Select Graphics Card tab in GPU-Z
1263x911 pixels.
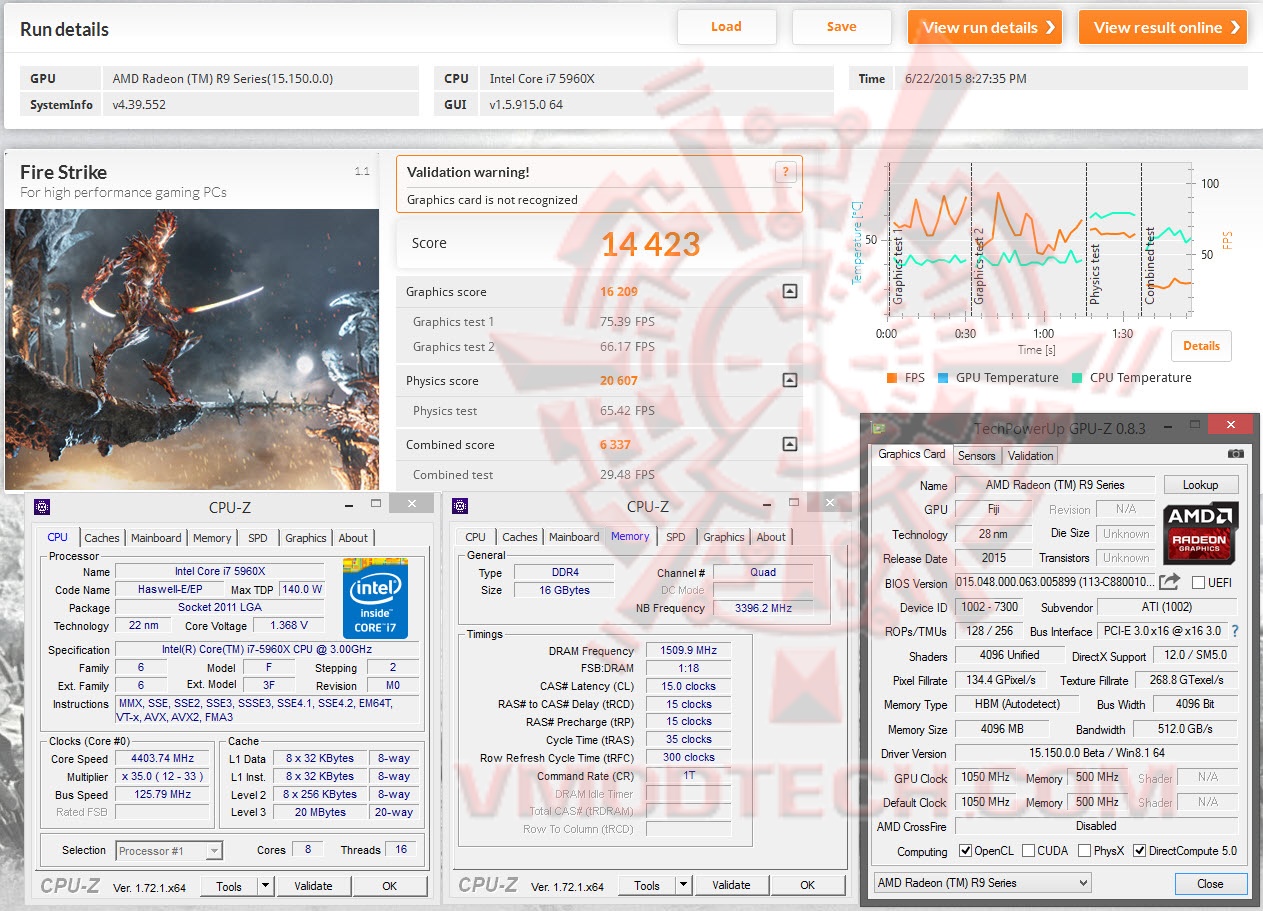click(912, 454)
